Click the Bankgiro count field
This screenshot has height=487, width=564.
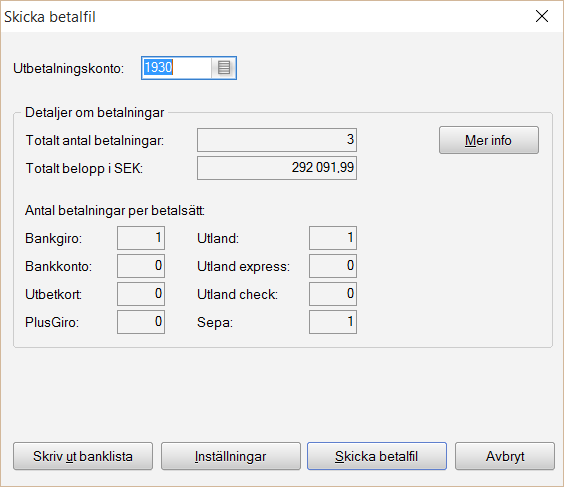point(141,238)
